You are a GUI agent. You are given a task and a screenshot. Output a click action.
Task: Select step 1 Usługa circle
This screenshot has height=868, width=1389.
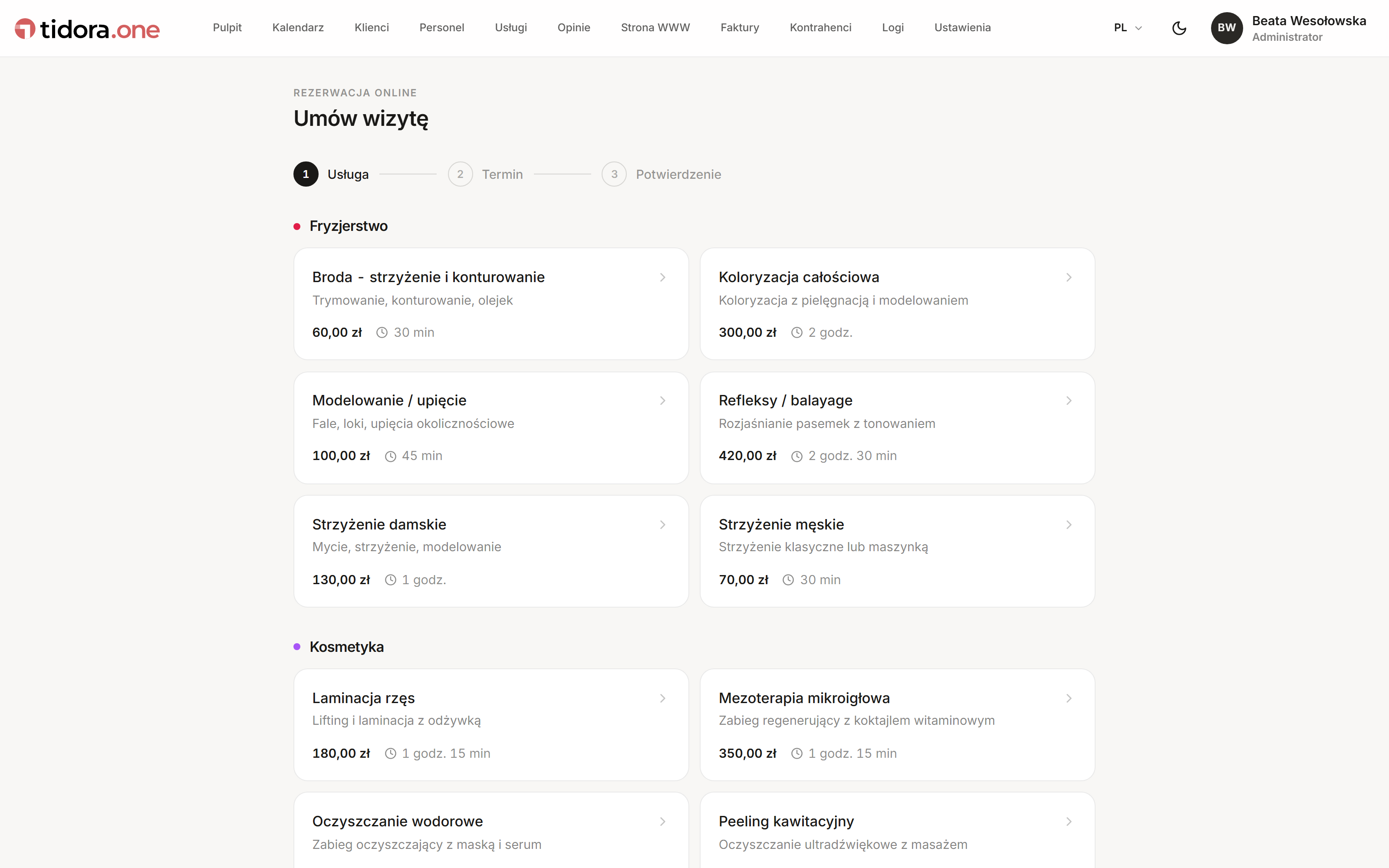pos(306,174)
